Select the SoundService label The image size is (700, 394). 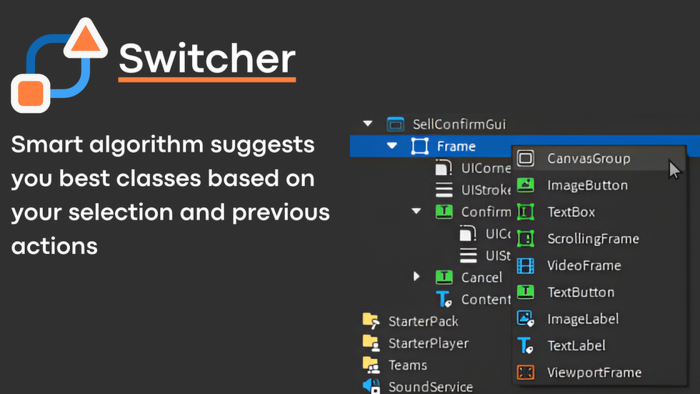tap(430, 386)
